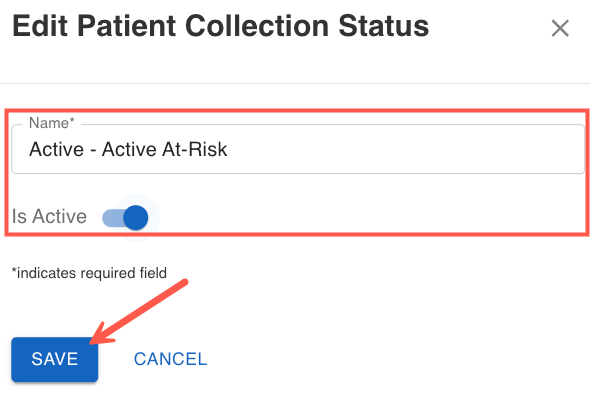Click the CANCEL button
This screenshot has height=394, width=590.
coord(170,359)
